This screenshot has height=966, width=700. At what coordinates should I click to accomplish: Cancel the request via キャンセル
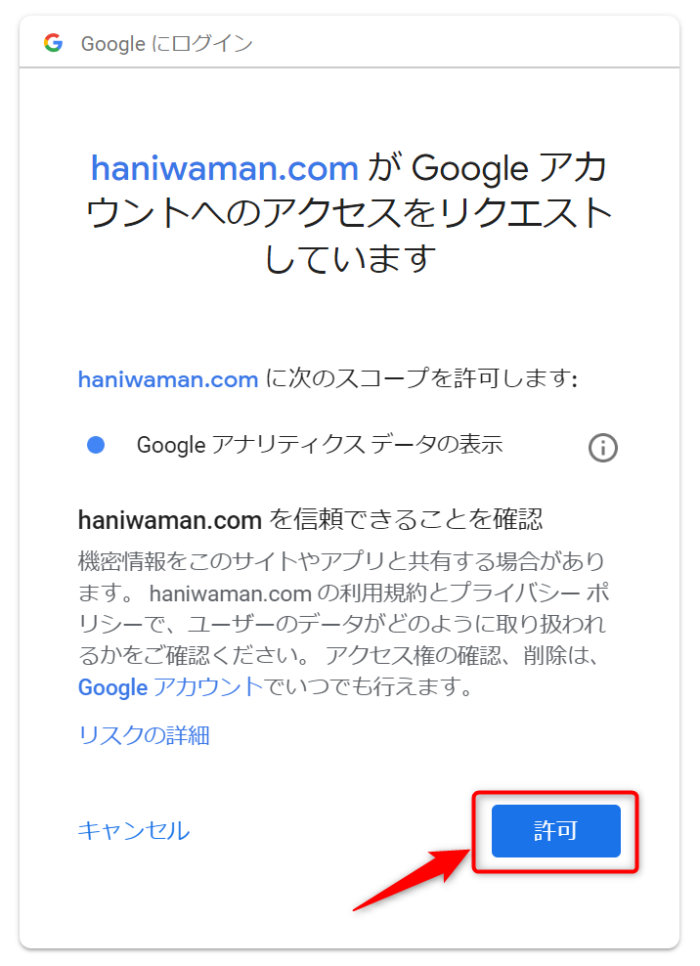click(x=134, y=830)
